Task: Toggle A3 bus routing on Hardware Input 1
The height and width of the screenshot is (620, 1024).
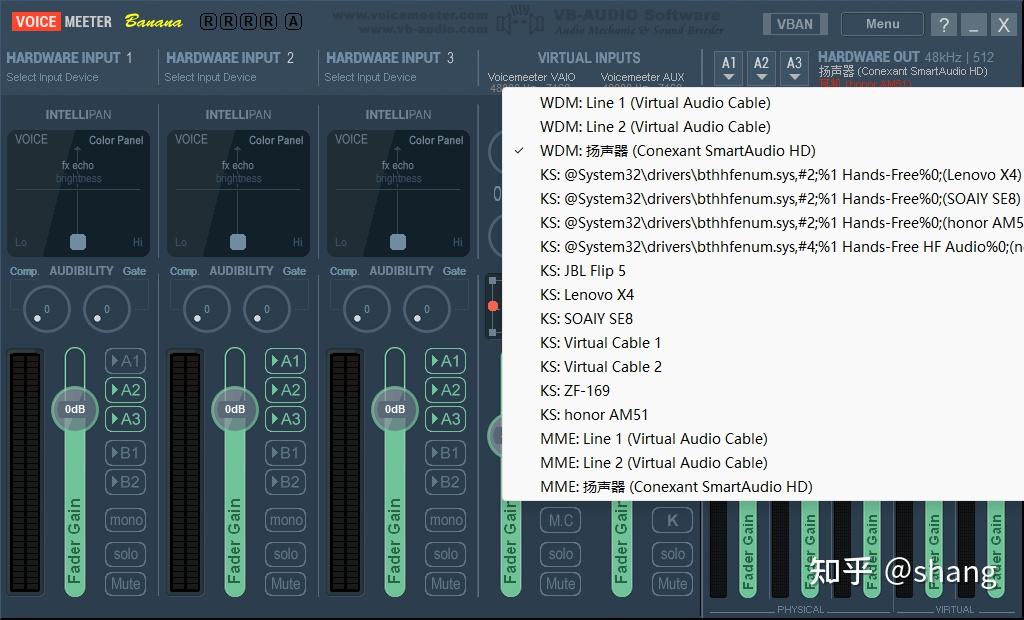Action: point(125,419)
